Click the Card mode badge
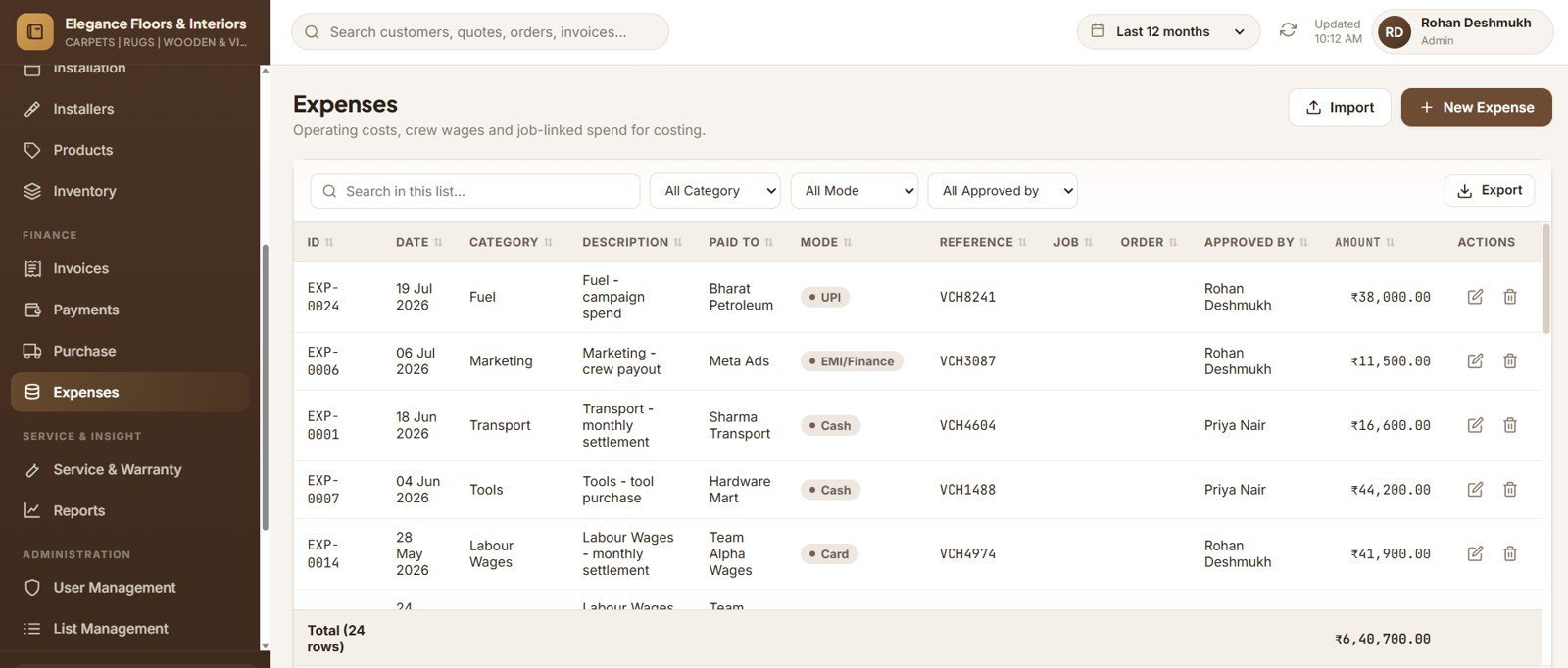 (829, 553)
